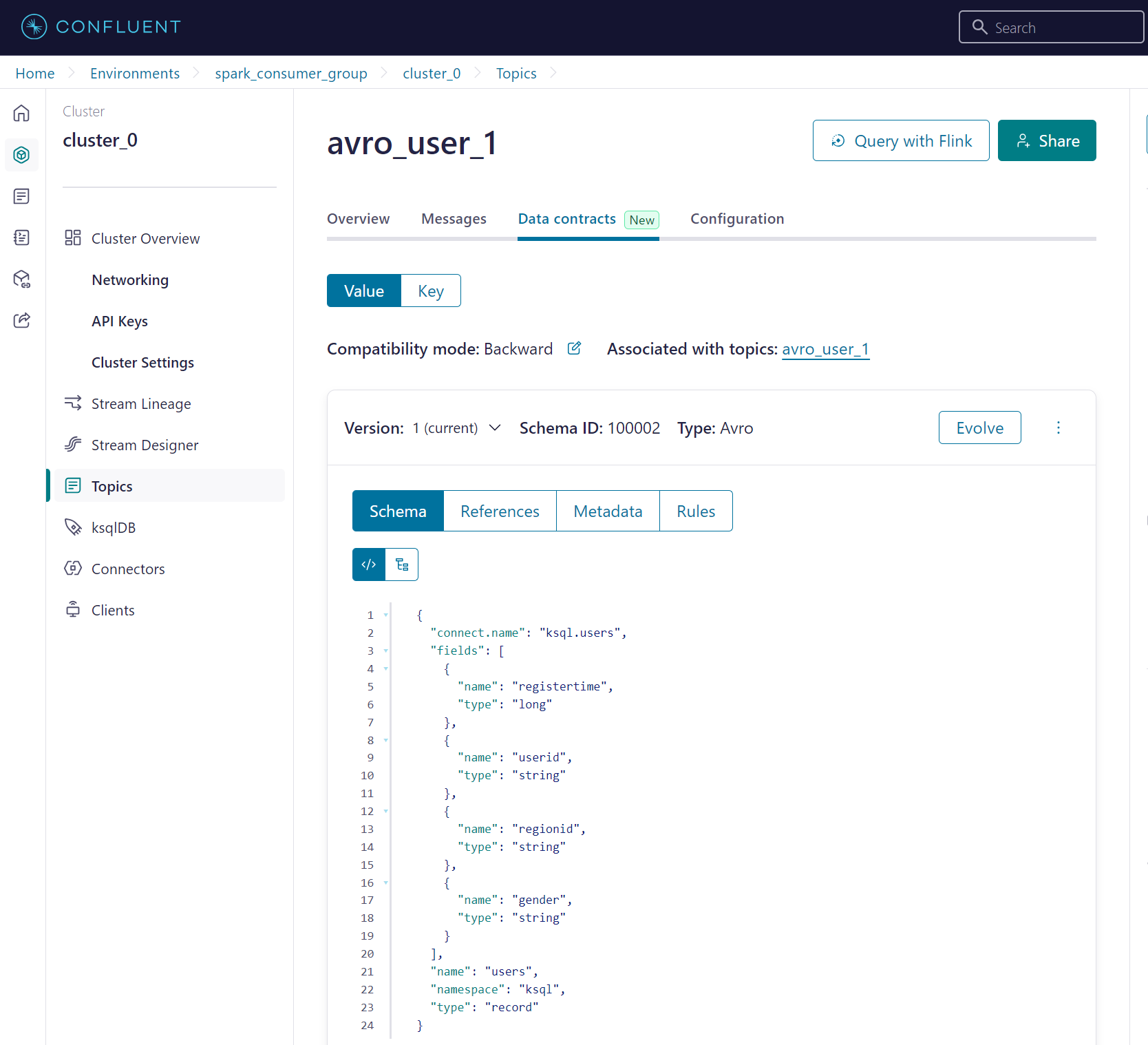
Task: Click the Clients icon in sidebar
Action: [x=73, y=609]
